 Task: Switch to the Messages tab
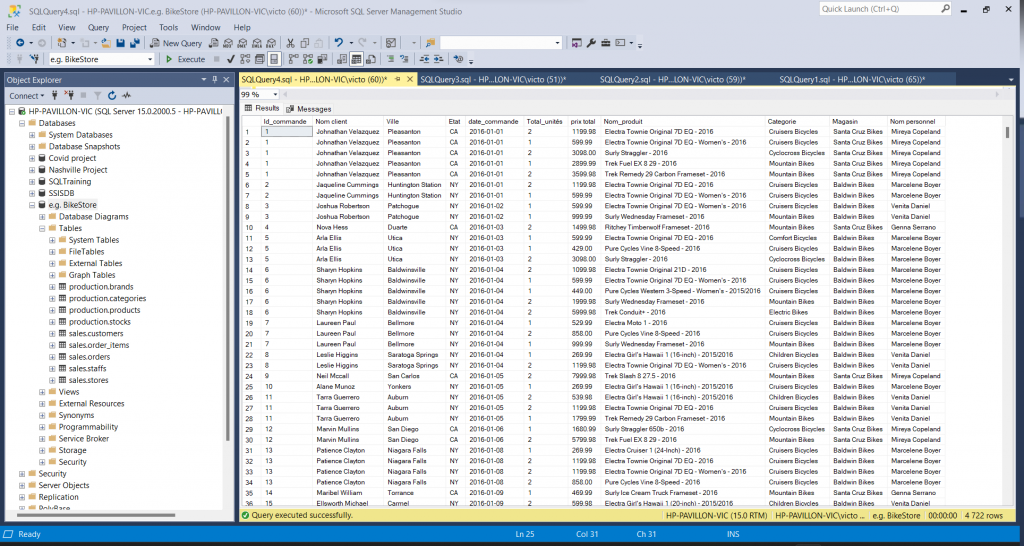(x=310, y=109)
